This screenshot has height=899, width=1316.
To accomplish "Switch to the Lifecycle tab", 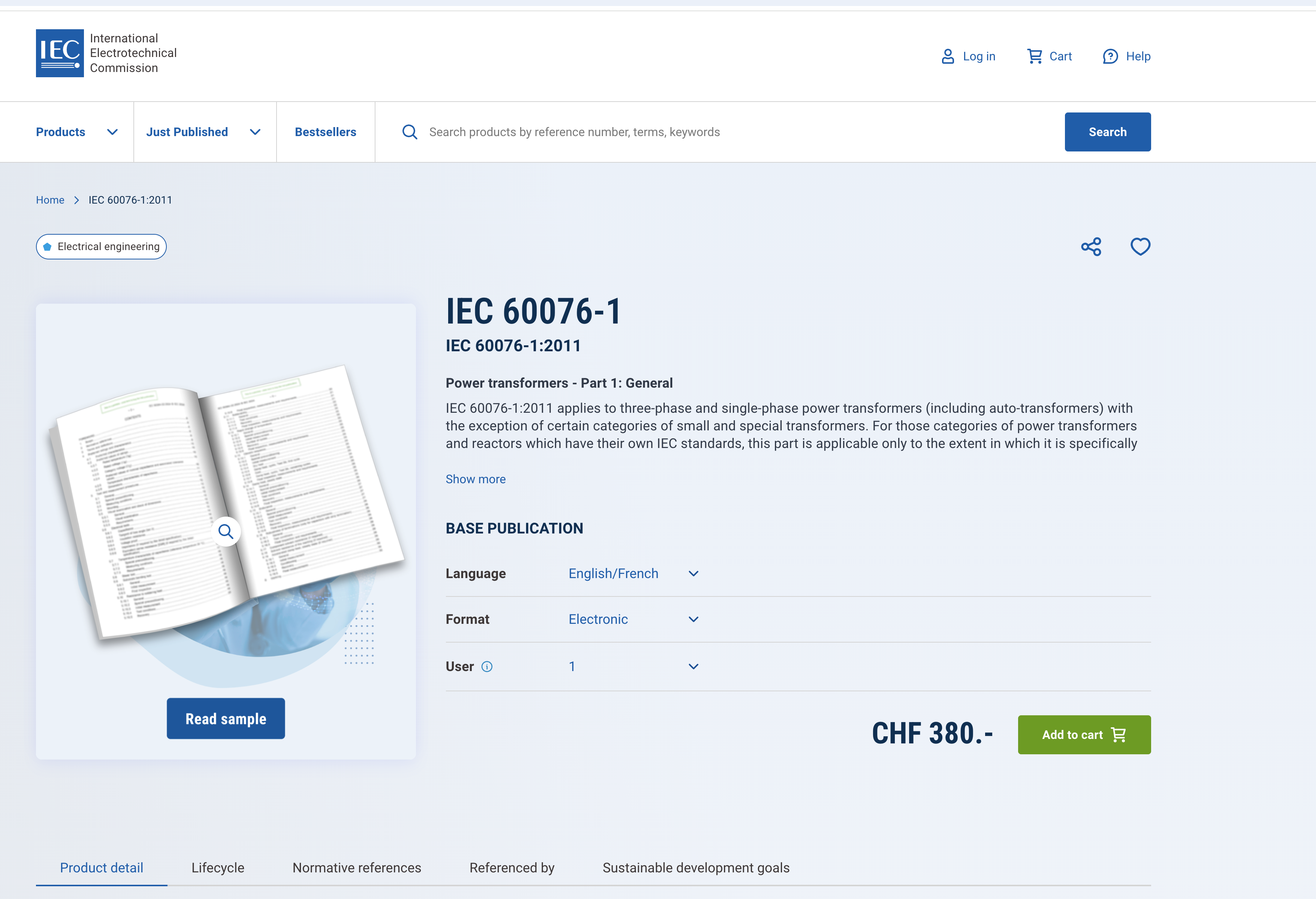I will point(218,868).
